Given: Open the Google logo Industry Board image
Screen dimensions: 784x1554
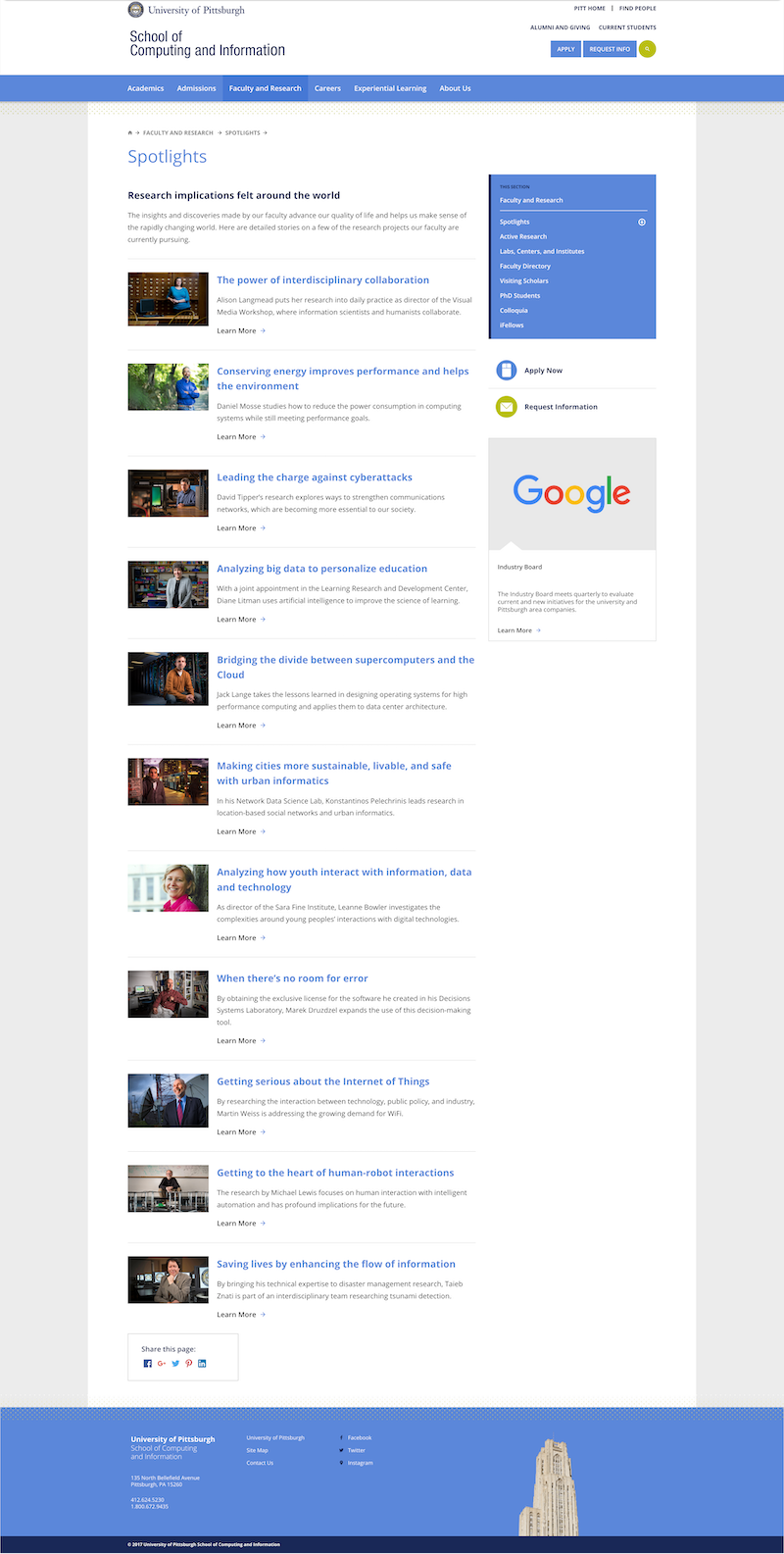Looking at the screenshot, I should [571, 493].
